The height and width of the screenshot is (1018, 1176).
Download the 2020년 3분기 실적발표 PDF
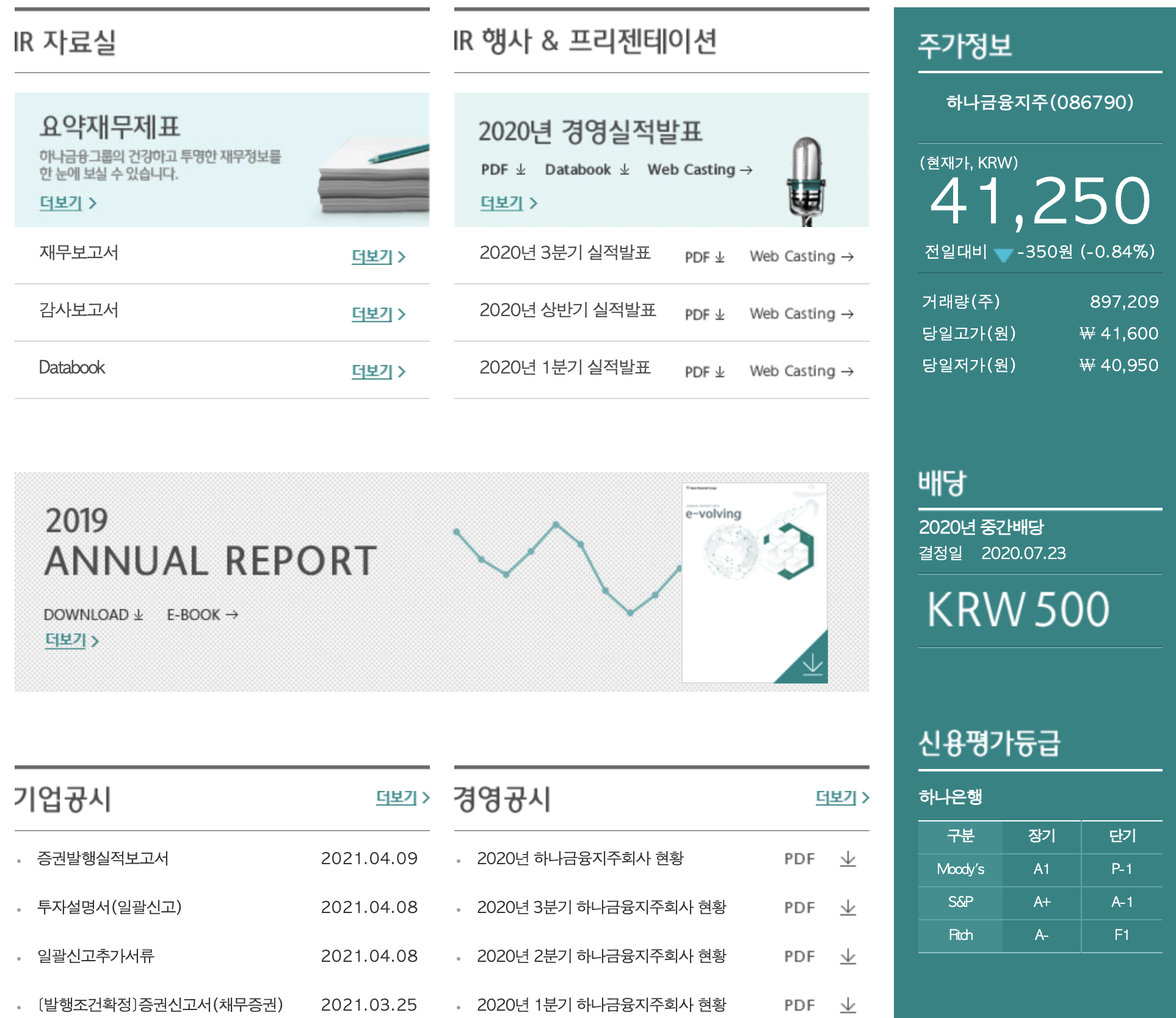[x=705, y=257]
